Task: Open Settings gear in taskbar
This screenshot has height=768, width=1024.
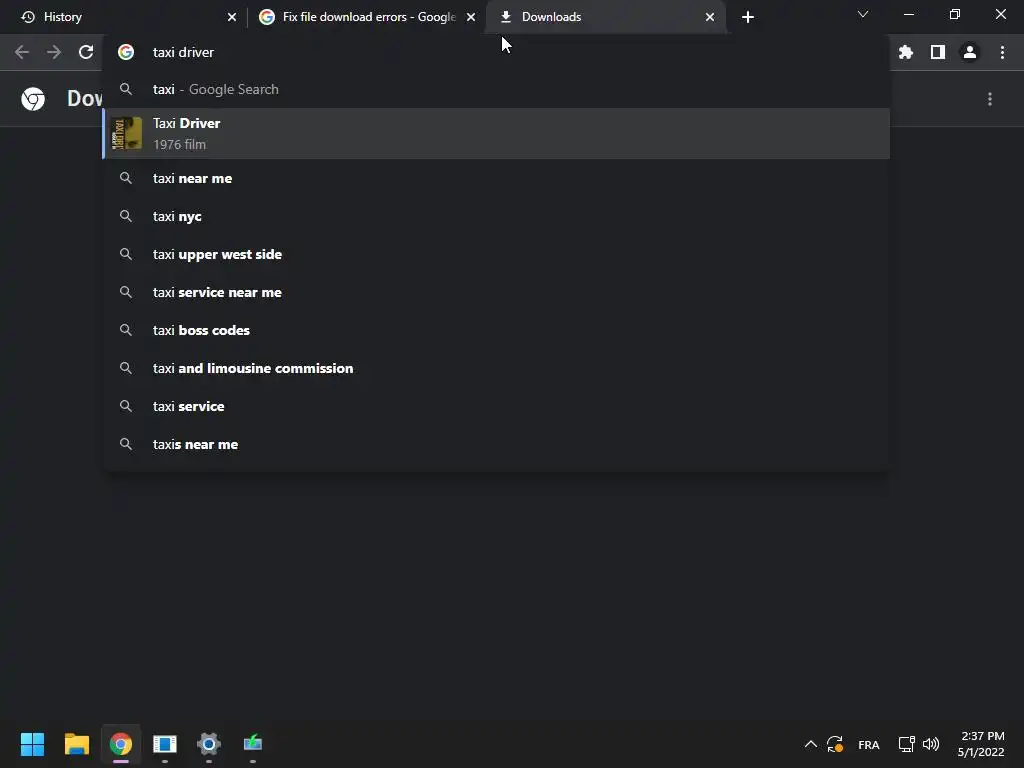Action: 209,744
